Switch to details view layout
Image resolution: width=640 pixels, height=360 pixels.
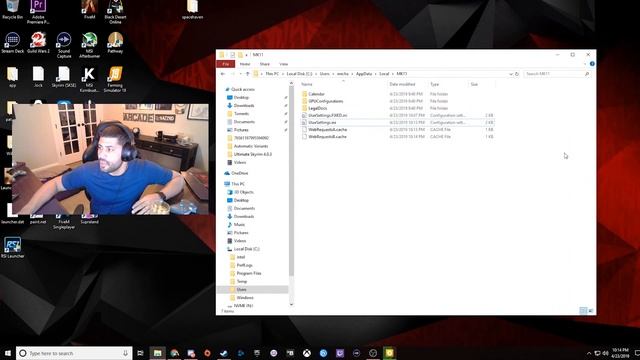[x=583, y=311]
